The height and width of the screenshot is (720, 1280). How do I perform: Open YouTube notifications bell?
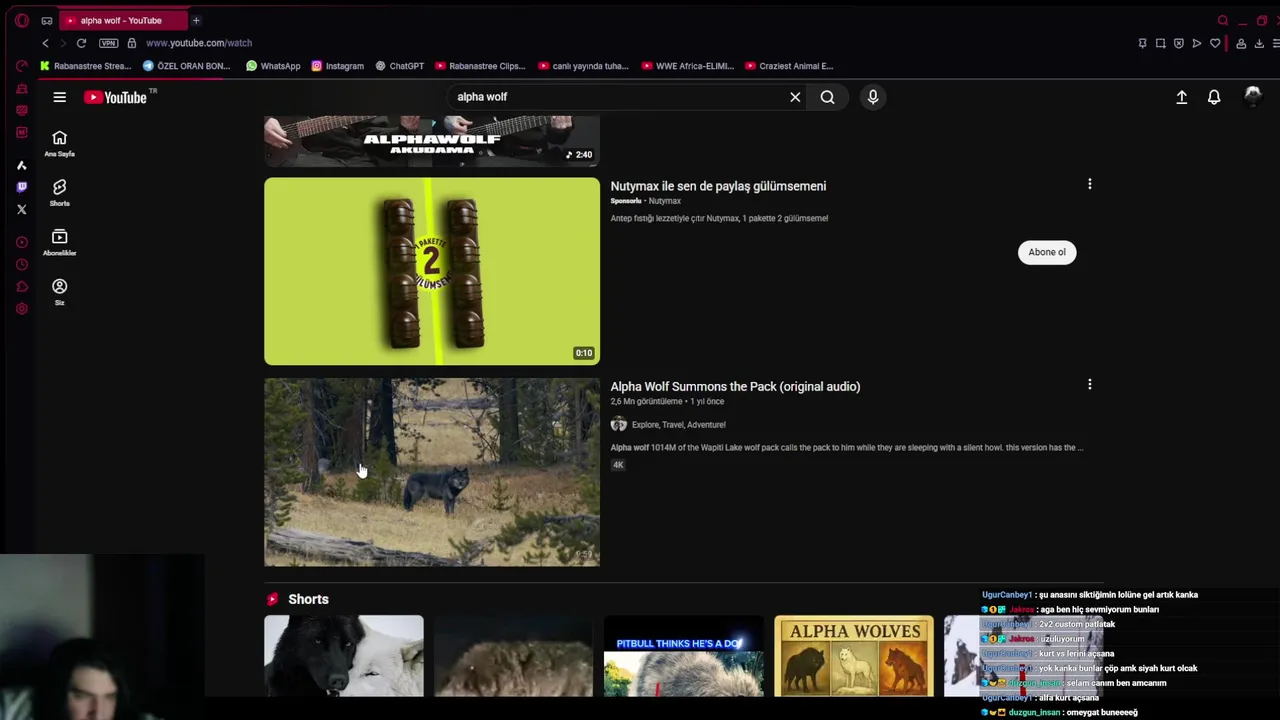point(1214,97)
